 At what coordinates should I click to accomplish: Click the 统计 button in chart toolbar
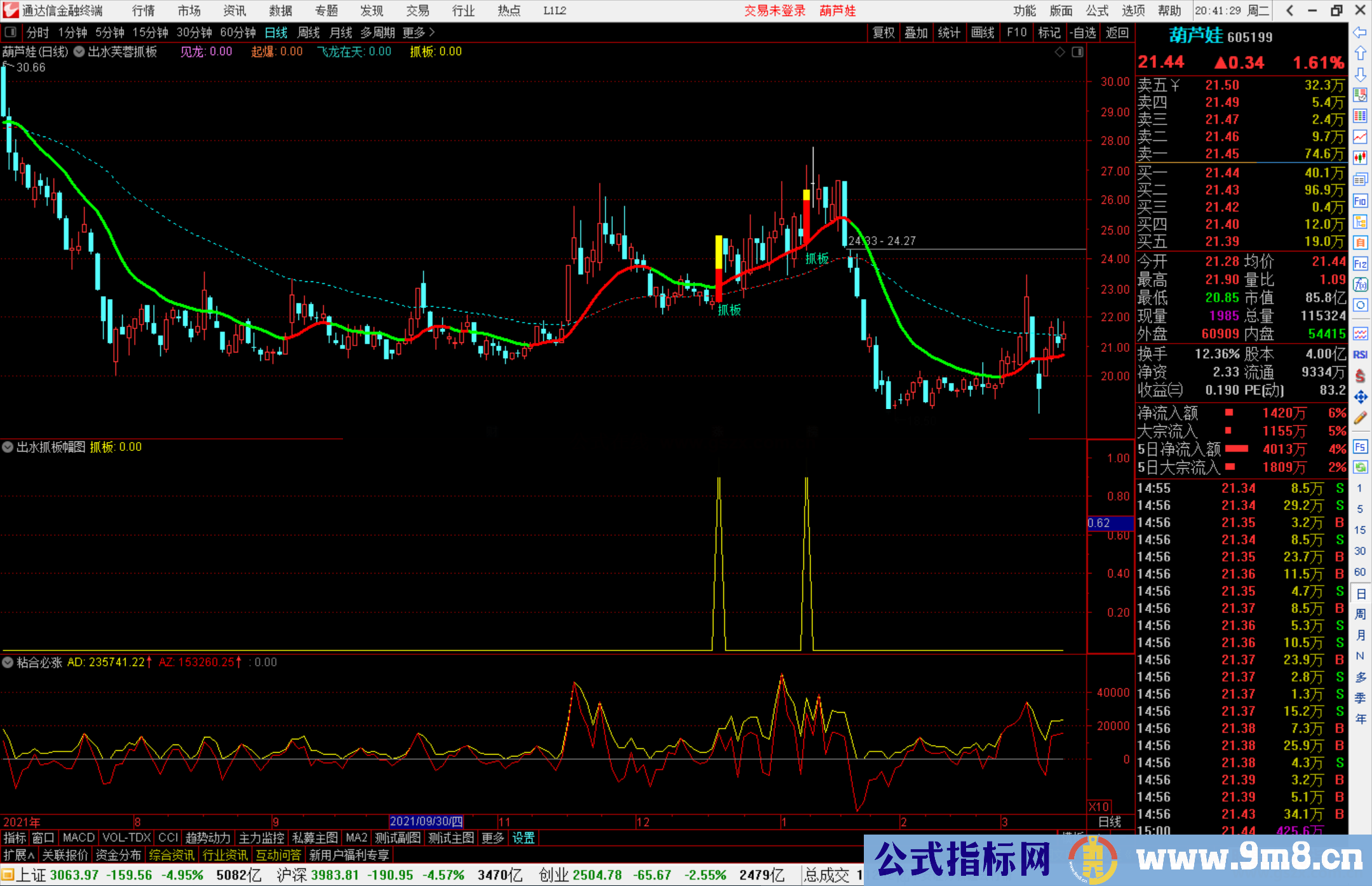tap(950, 32)
